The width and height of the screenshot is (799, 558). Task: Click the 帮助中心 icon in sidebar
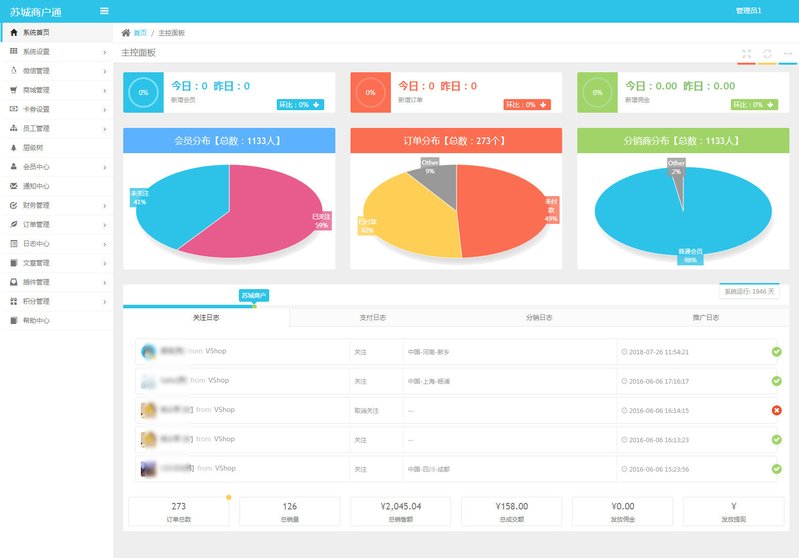coord(13,321)
